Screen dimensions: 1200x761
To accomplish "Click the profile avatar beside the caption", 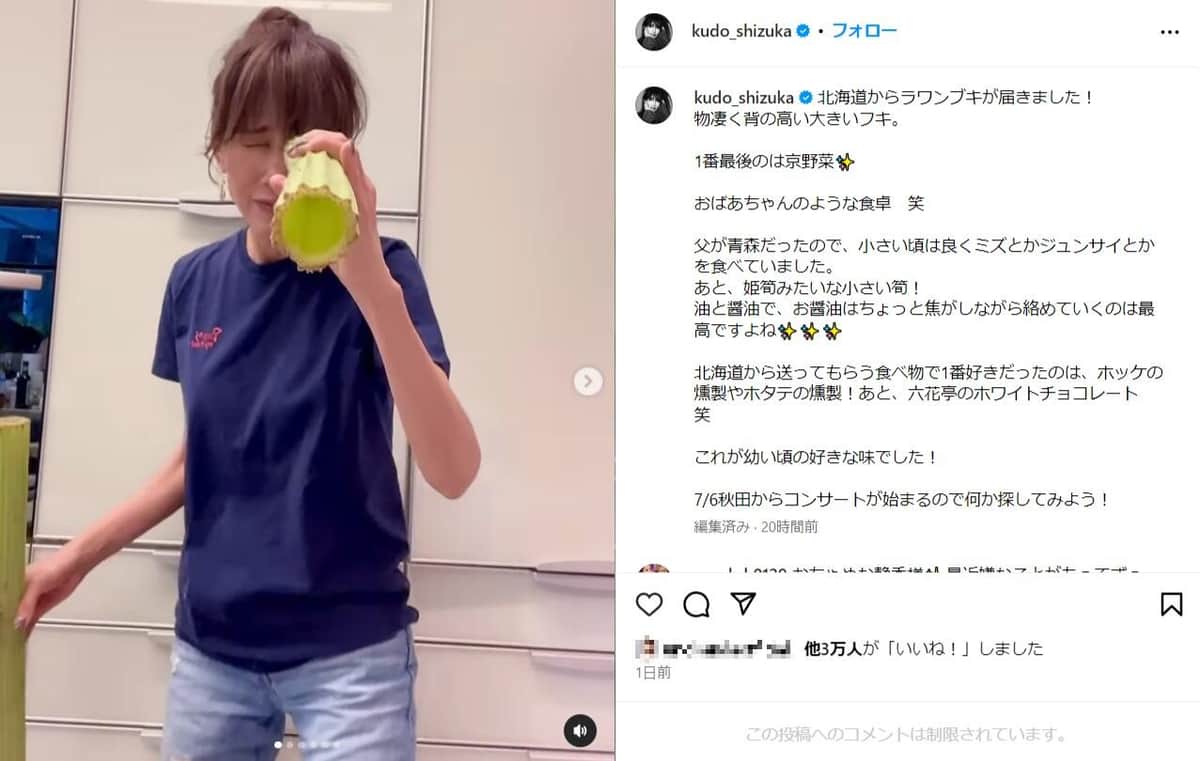I will tap(654, 105).
